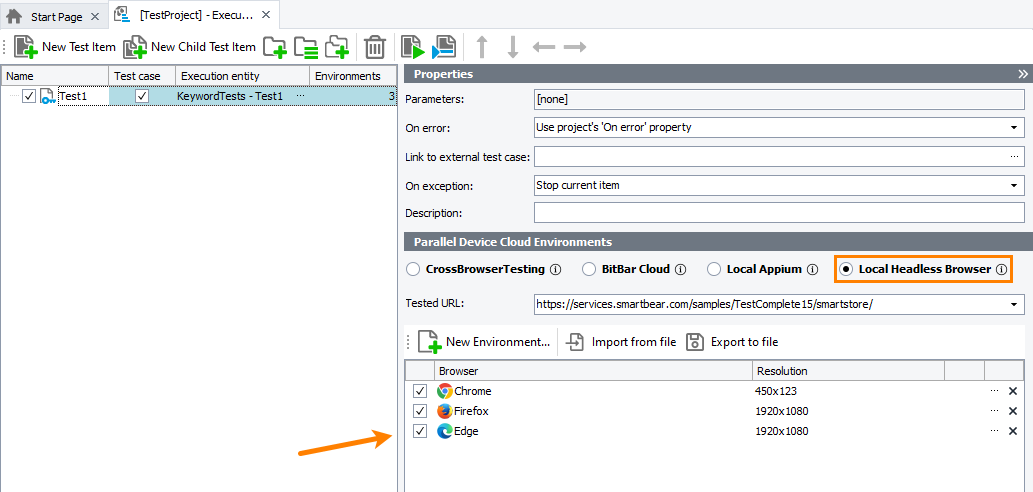Click the New Test Item toolbar button
The height and width of the screenshot is (492, 1033).
tap(65, 47)
